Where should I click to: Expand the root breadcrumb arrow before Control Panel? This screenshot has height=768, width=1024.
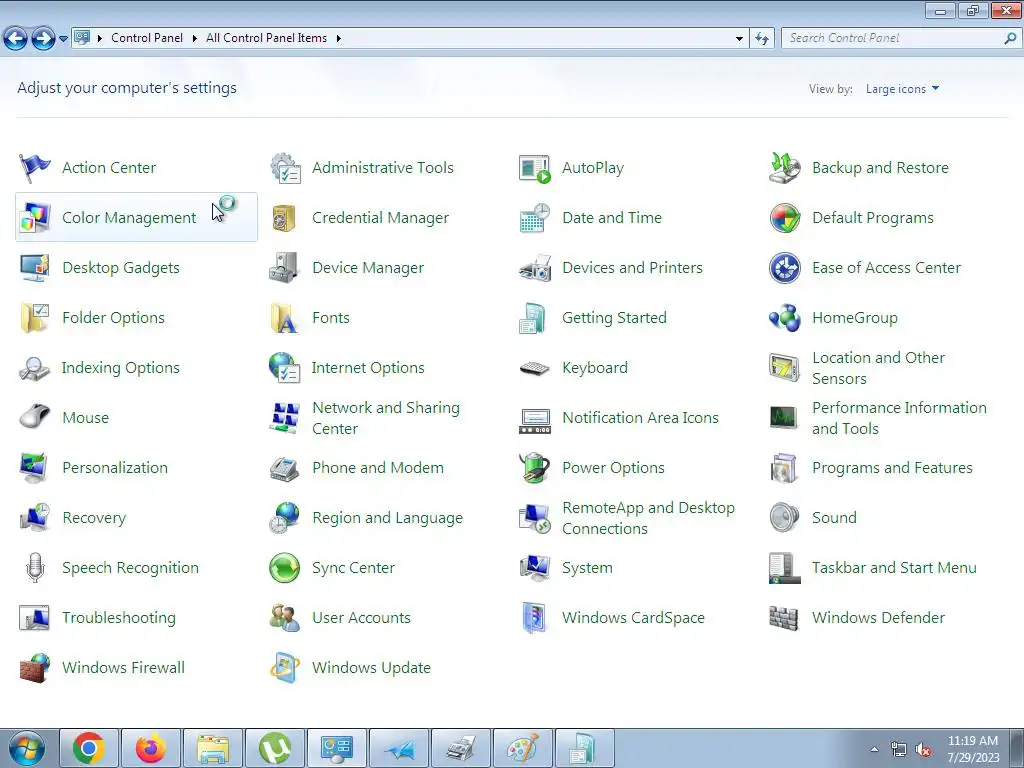coord(100,39)
